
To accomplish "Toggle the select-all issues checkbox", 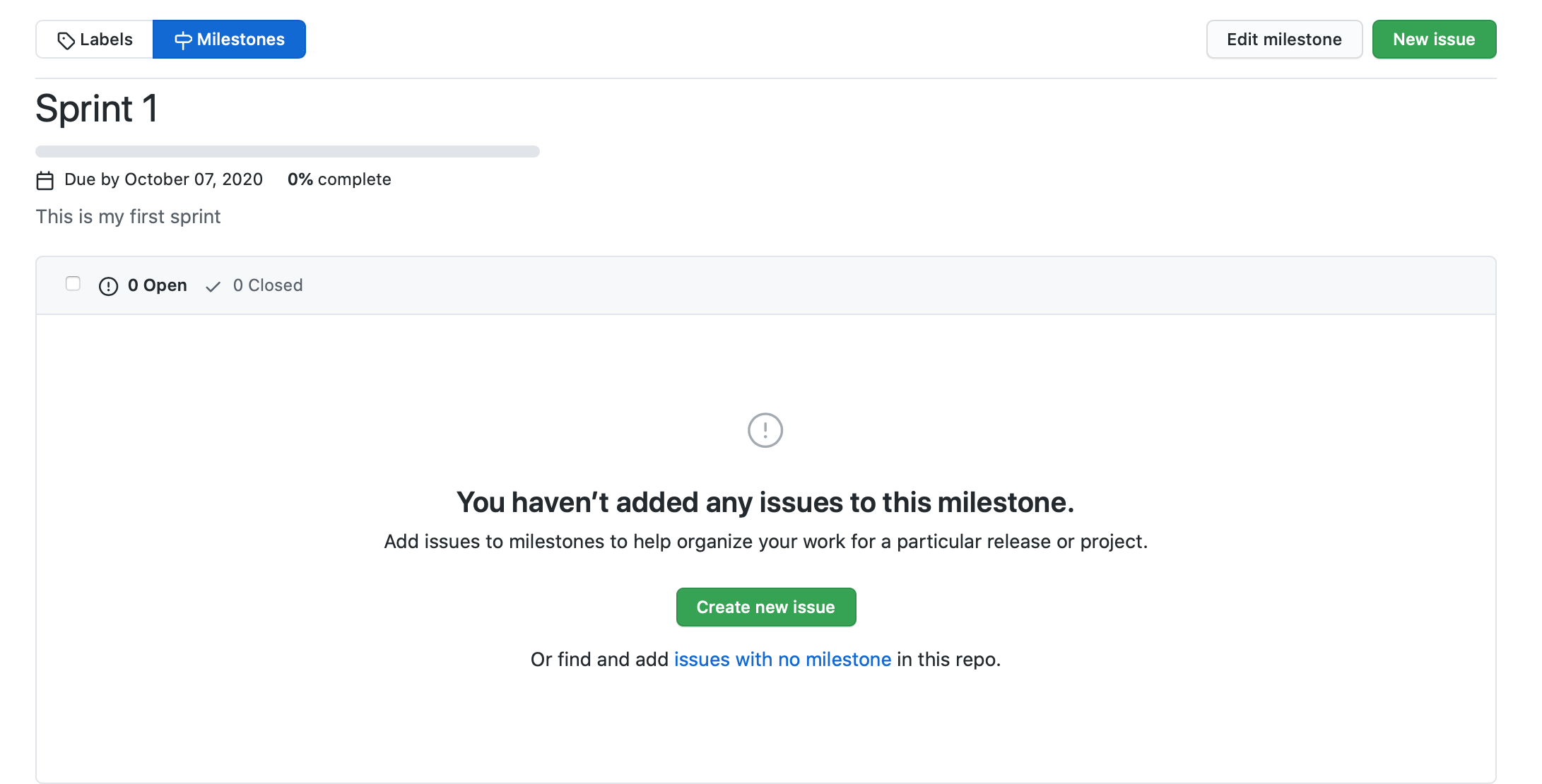I will (73, 283).
